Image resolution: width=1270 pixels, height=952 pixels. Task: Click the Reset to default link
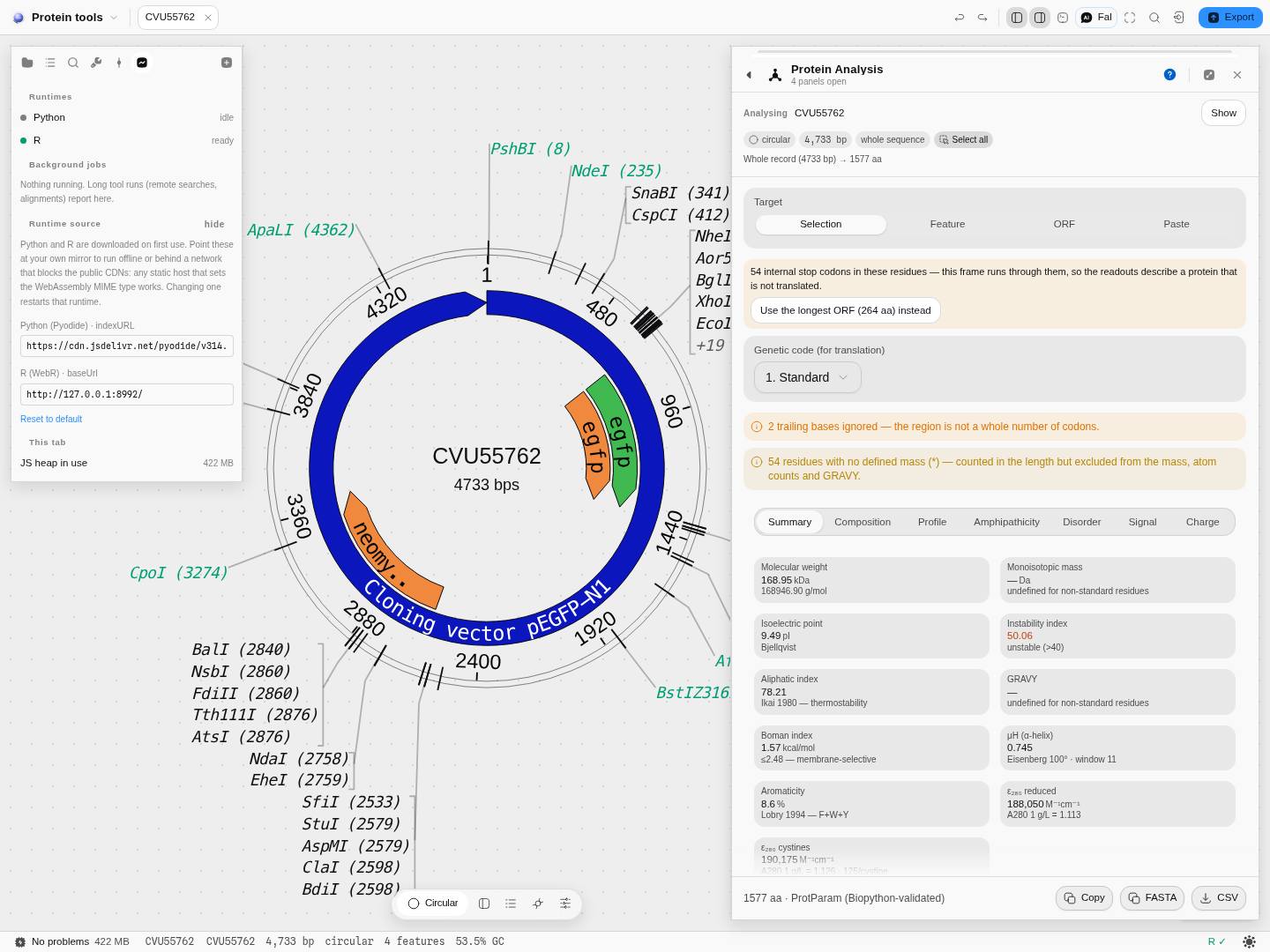coord(51,420)
